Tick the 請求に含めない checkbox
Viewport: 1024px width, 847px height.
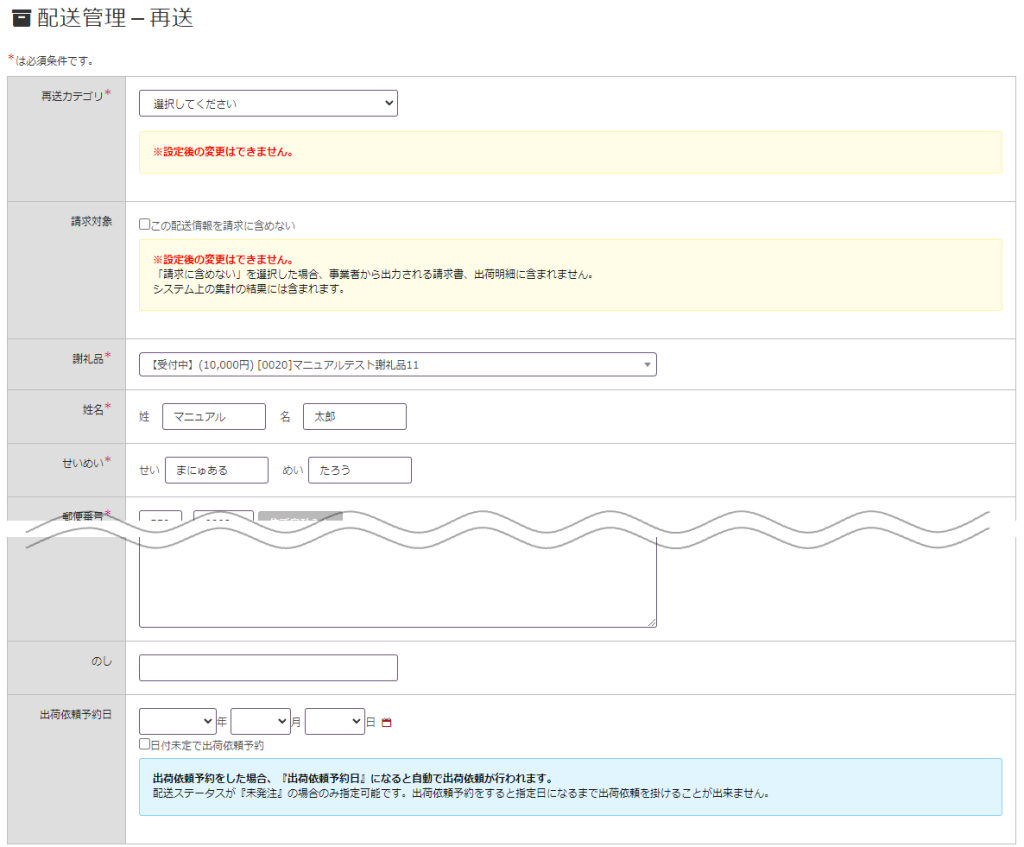pyautogui.click(x=145, y=225)
